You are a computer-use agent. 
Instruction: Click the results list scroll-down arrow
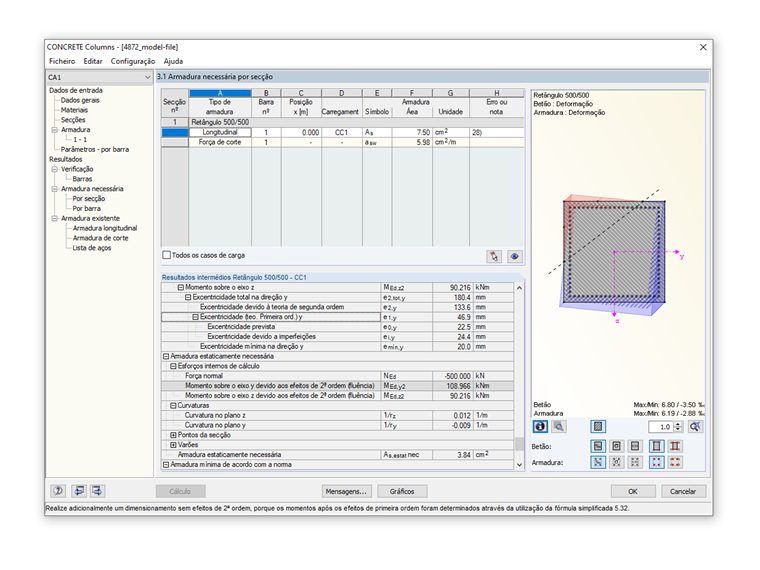[519, 464]
